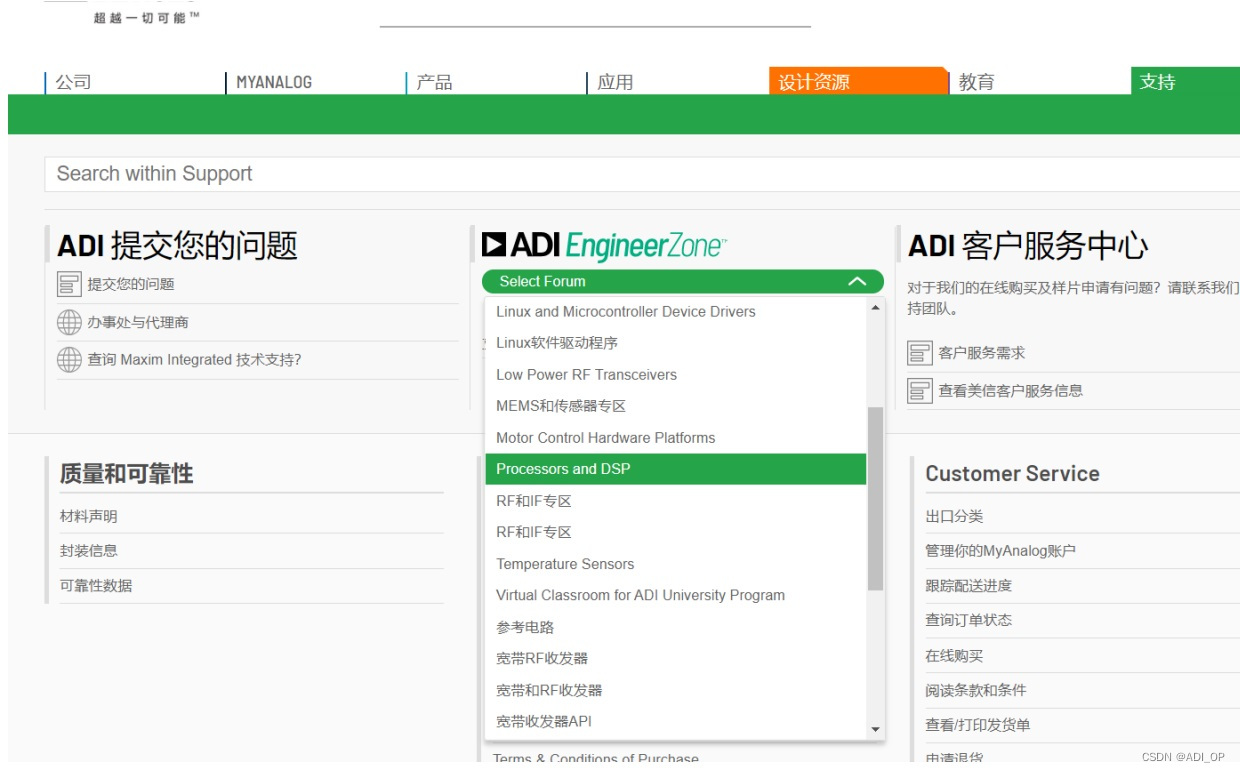Select Linux and Microcontroller Device Drivers forum
Image resolution: width=1240 pixels, height=772 pixels.
676,312
